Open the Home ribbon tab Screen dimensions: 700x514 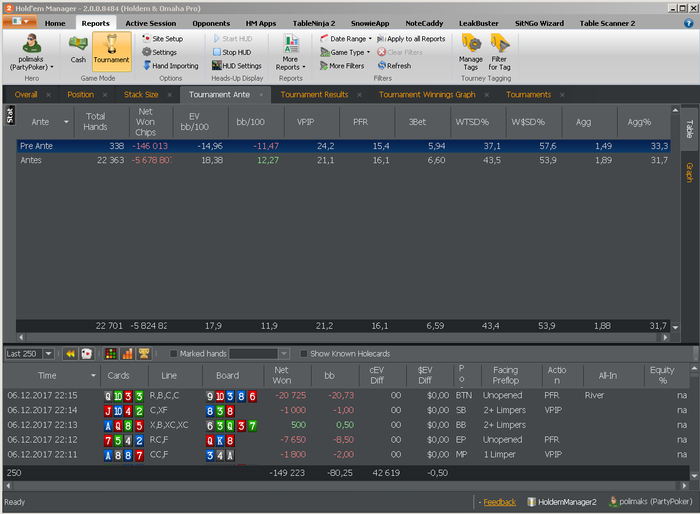55,23
